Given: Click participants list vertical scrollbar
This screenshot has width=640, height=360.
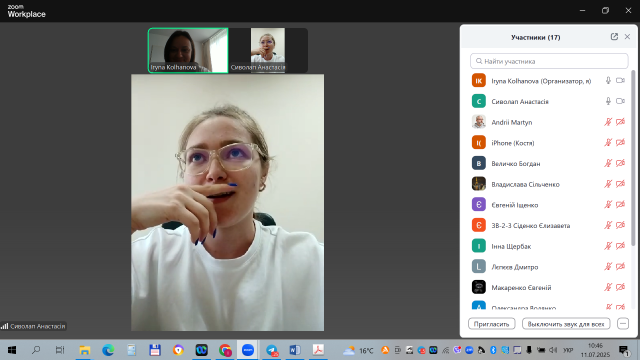Looking at the screenshot, I should (x=633, y=158).
